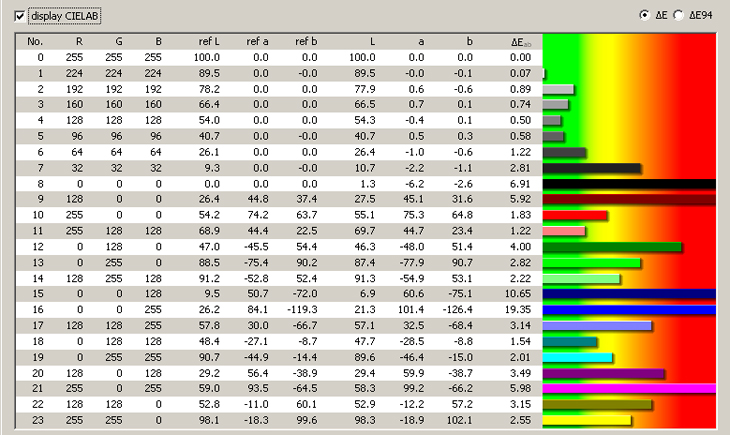Image resolution: width=730 pixels, height=435 pixels.
Task: Click the ΔE column header
Action: 519,41
